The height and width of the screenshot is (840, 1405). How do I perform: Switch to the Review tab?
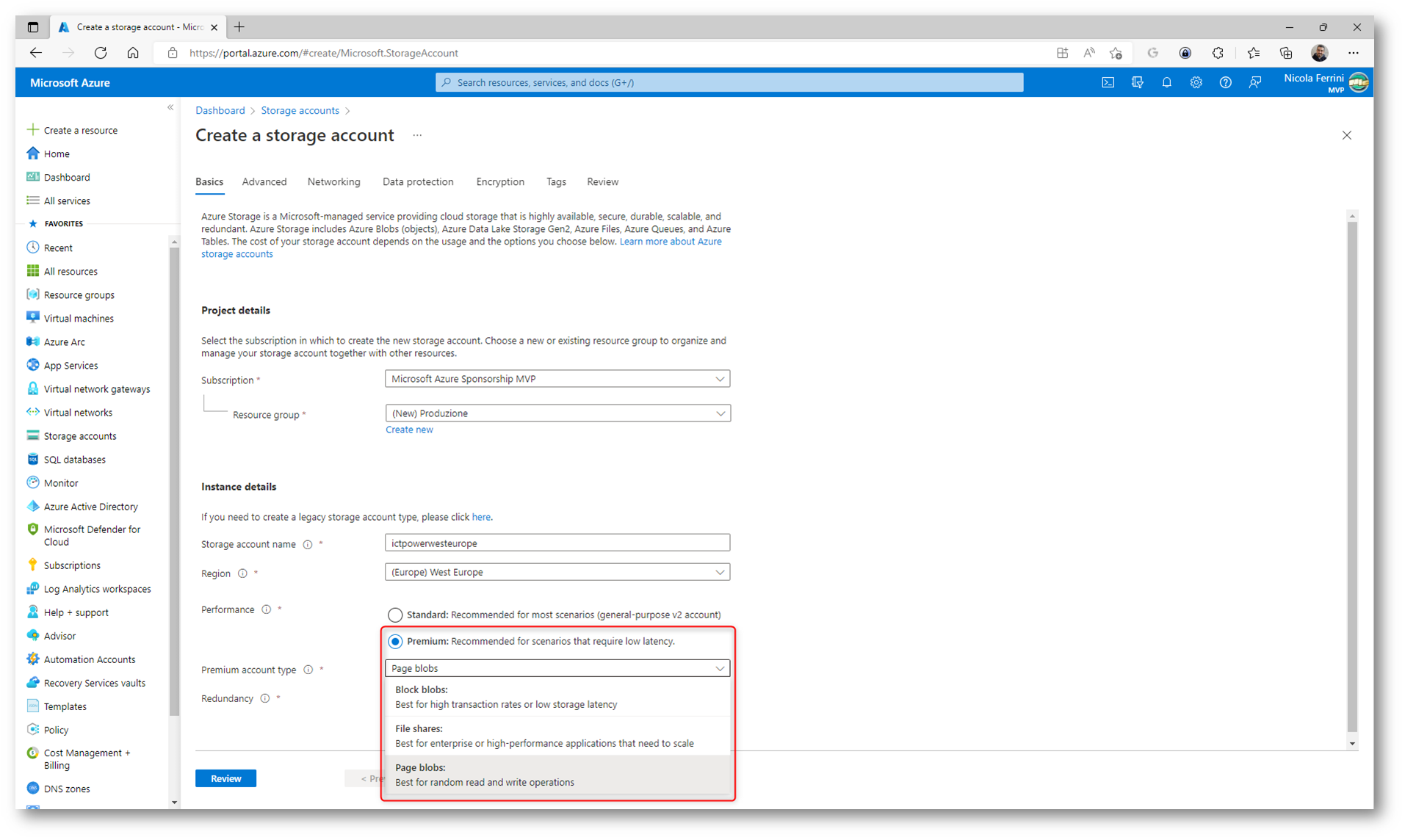602,181
